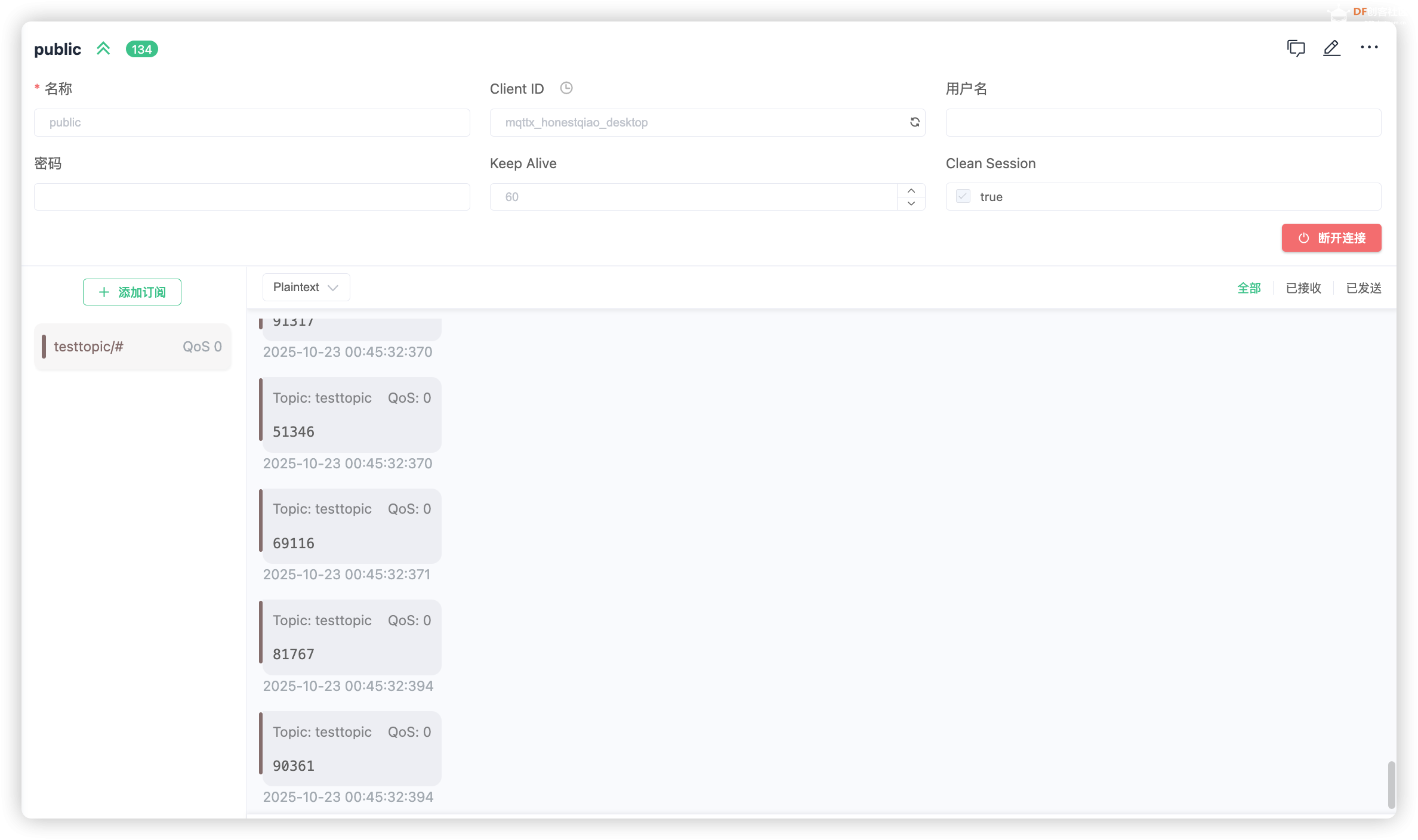Viewport: 1418px width, 840px height.
Task: Toggle the Clean Session checkbox
Action: pyautogui.click(x=963, y=196)
